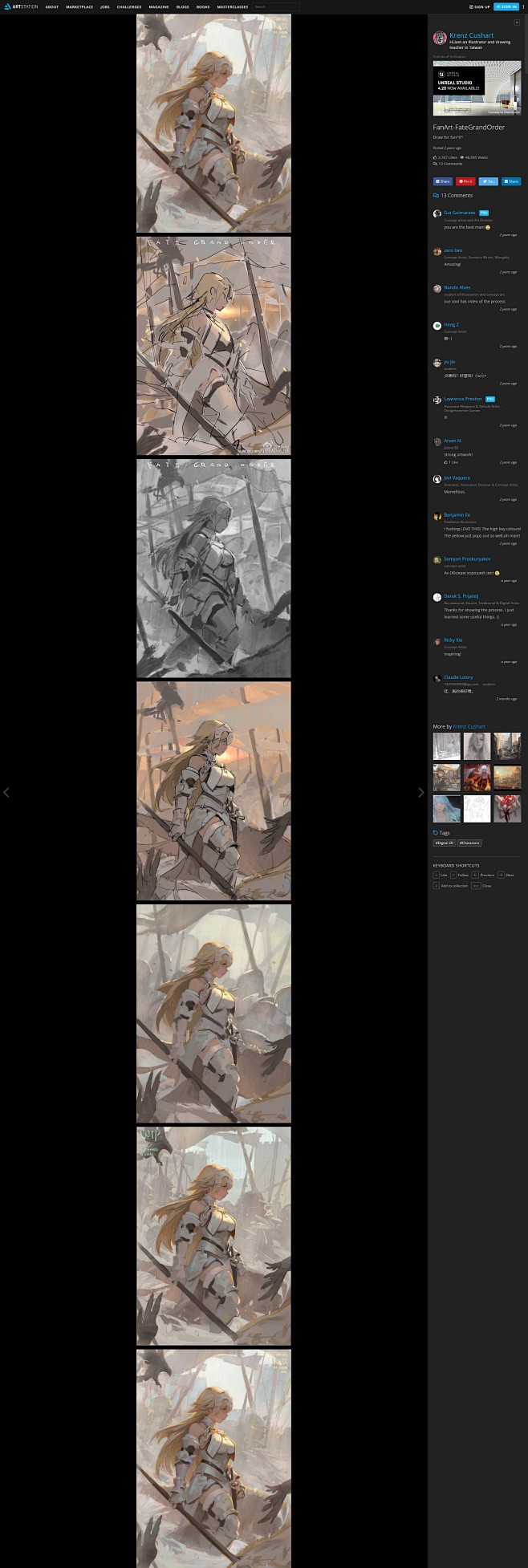Image resolution: width=528 pixels, height=1568 pixels.
Task: Share the artwork on Facebook
Action: pyautogui.click(x=443, y=181)
